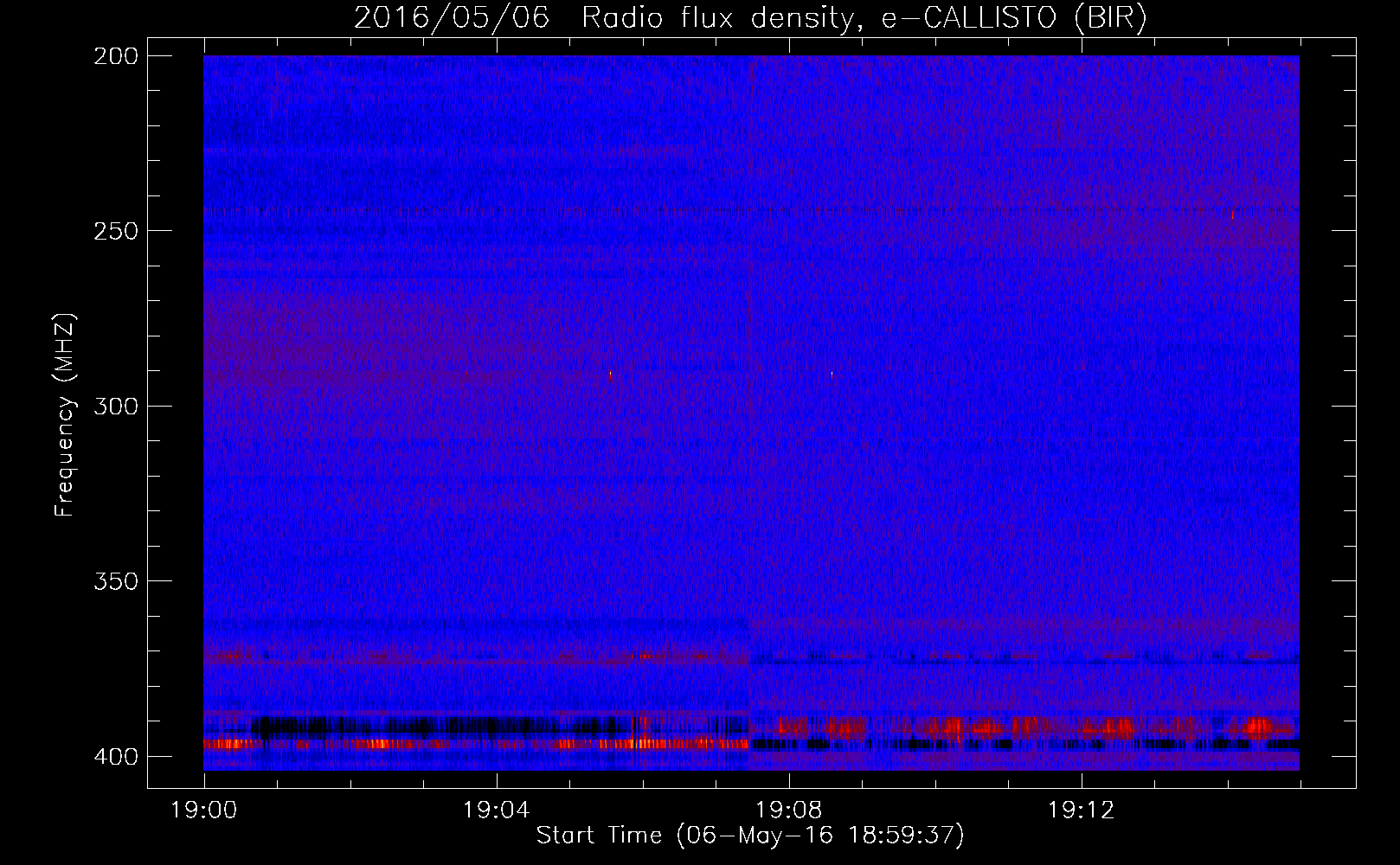Click the 300 frequency tick label

115,406
